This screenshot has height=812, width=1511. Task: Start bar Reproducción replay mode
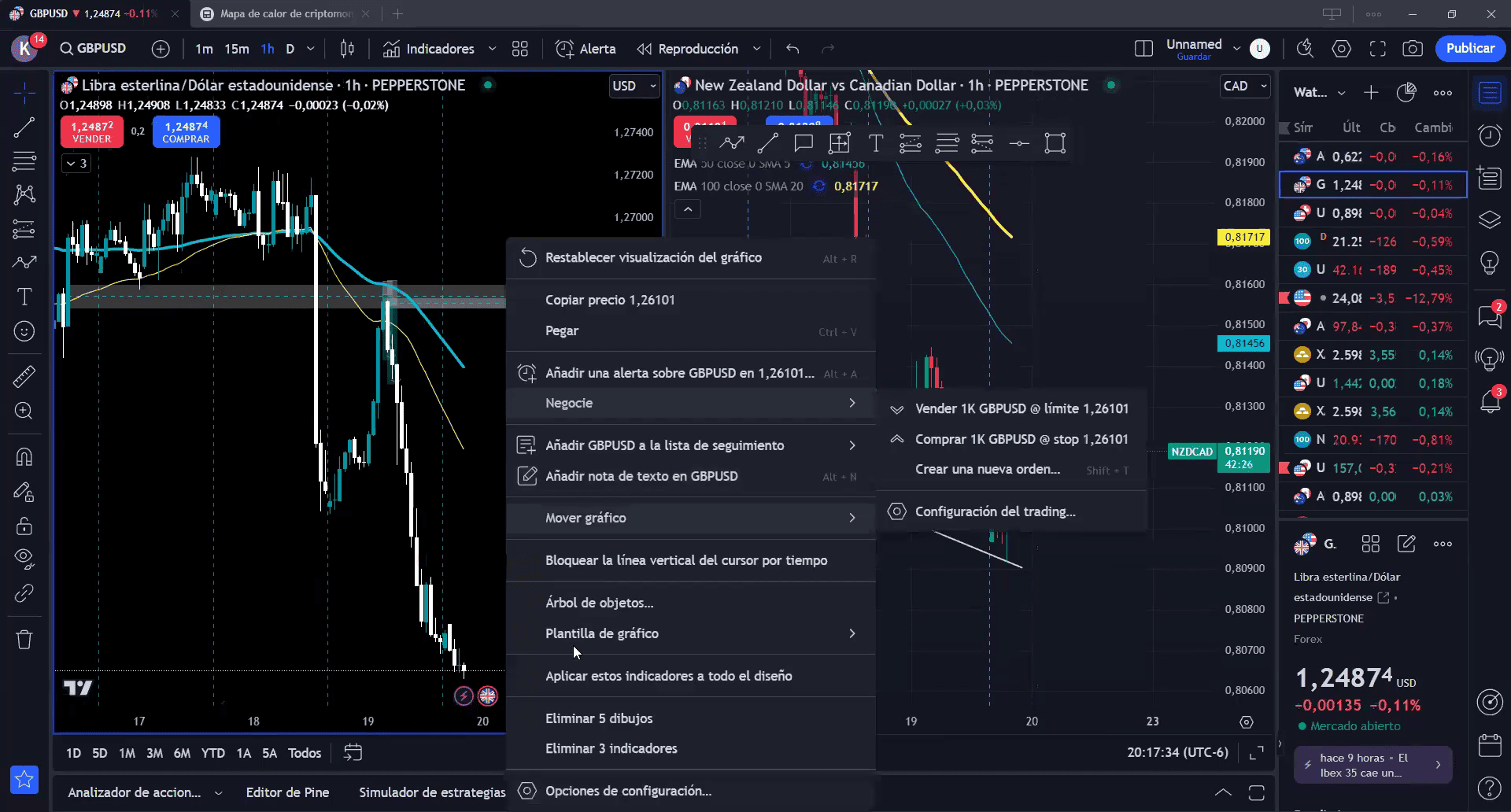(688, 49)
